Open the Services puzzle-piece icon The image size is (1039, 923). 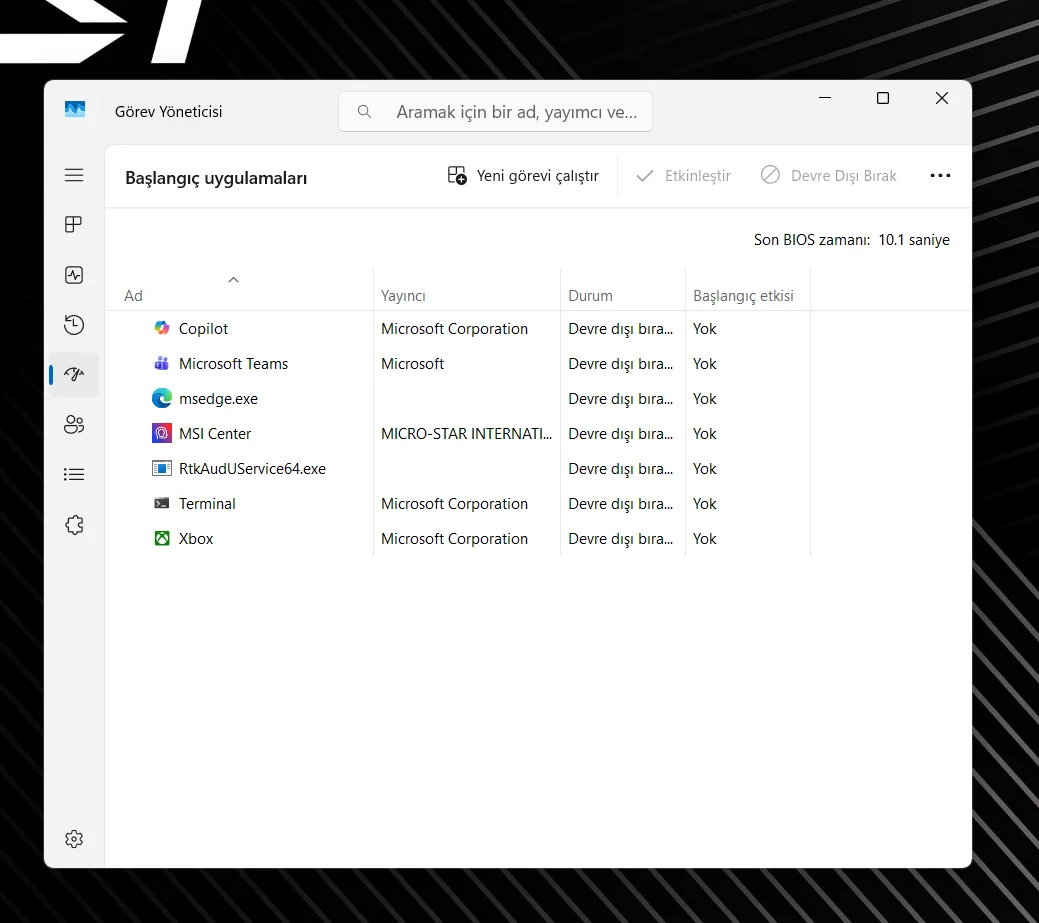pyautogui.click(x=74, y=525)
